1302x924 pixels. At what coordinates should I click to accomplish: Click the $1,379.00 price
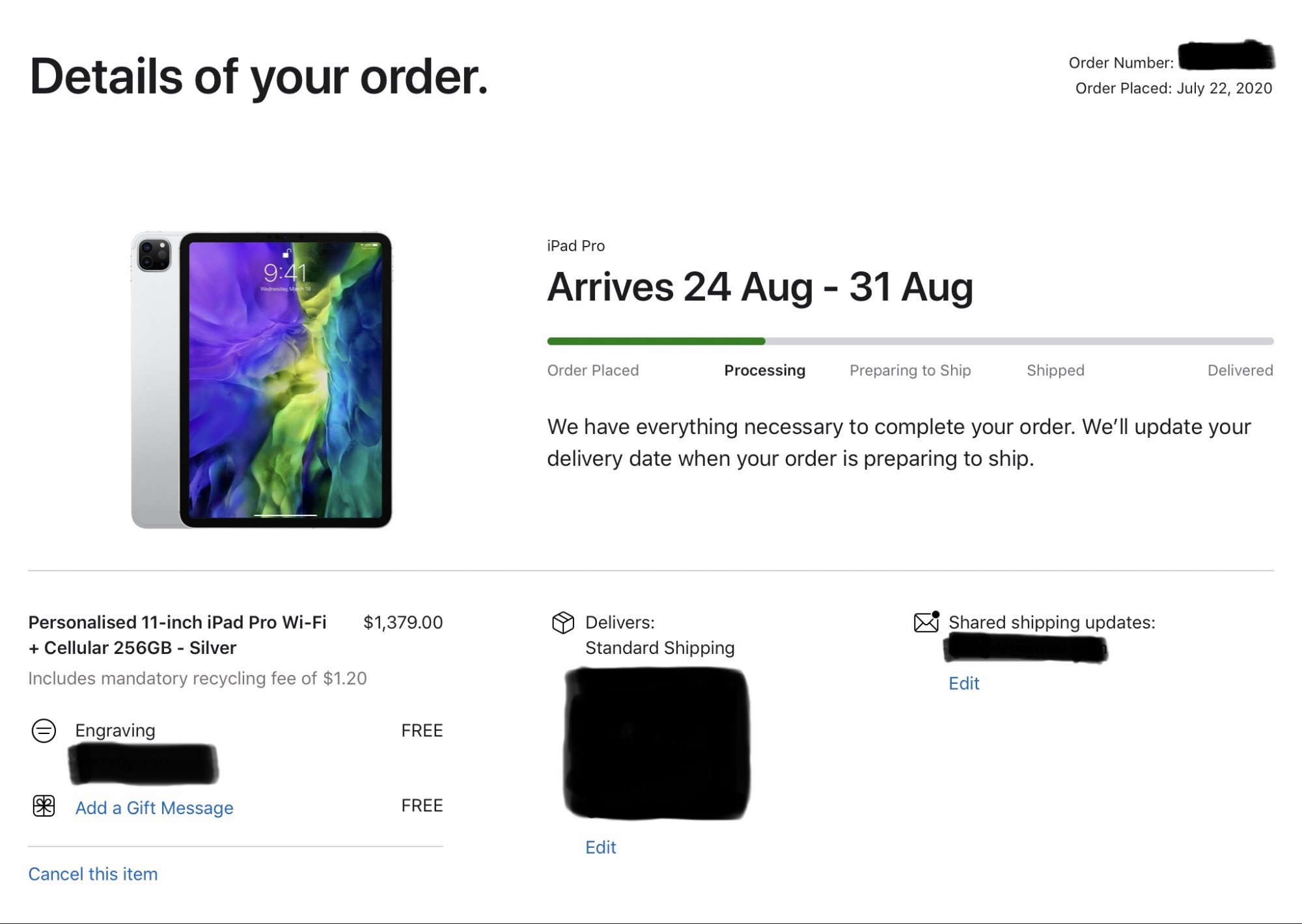(x=403, y=623)
